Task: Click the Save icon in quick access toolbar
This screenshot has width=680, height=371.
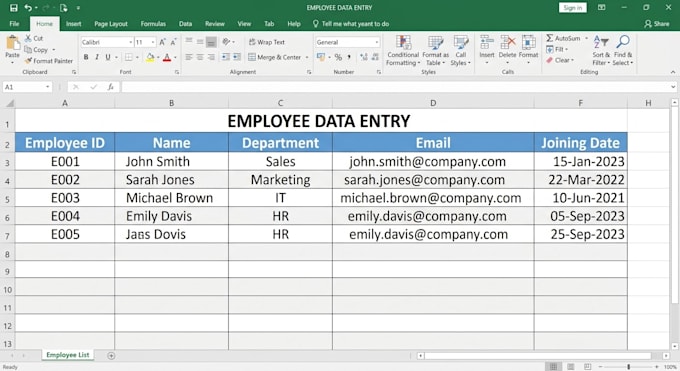Action: point(13,8)
